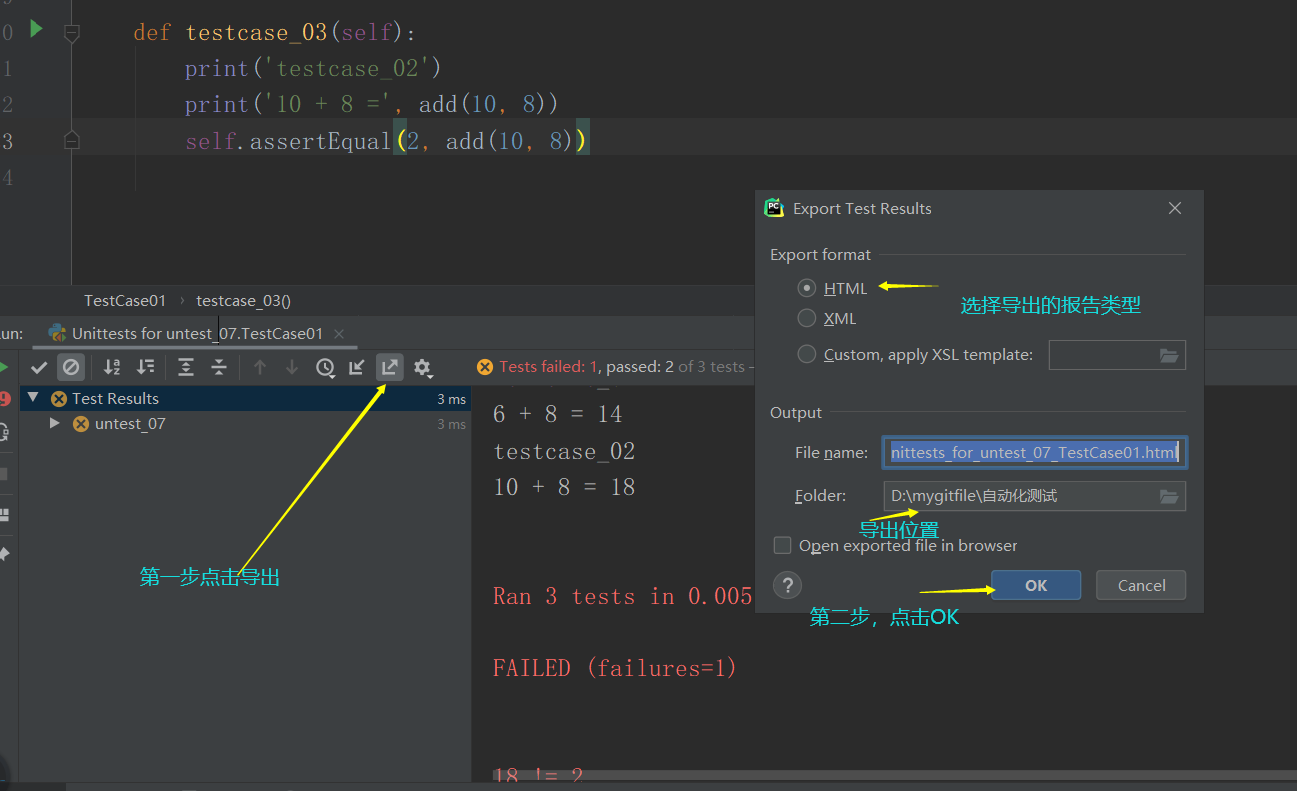Run testcase_03 from gutter arrow
1297x791 pixels.
[x=36, y=29]
